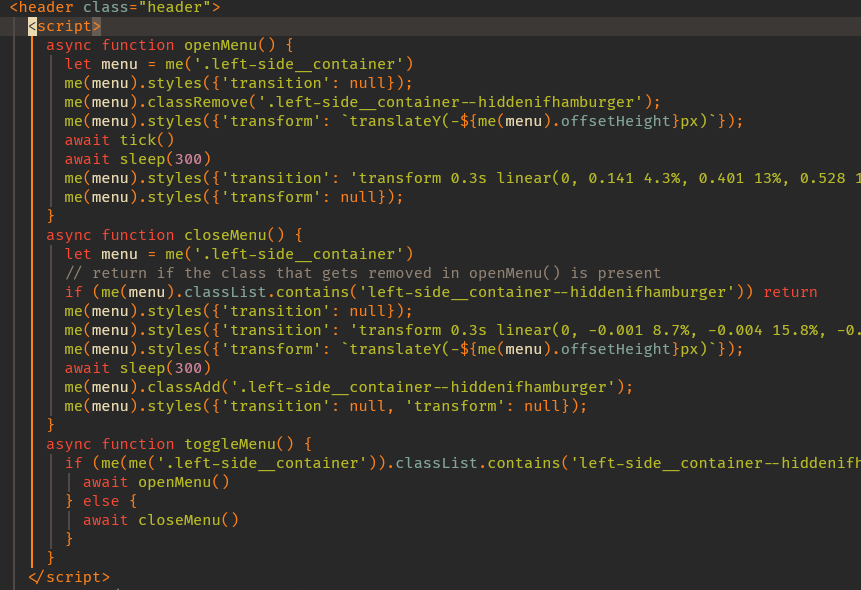The width and height of the screenshot is (861, 590).
Task: Click the translateY line inside closeMenu
Action: coord(404,349)
